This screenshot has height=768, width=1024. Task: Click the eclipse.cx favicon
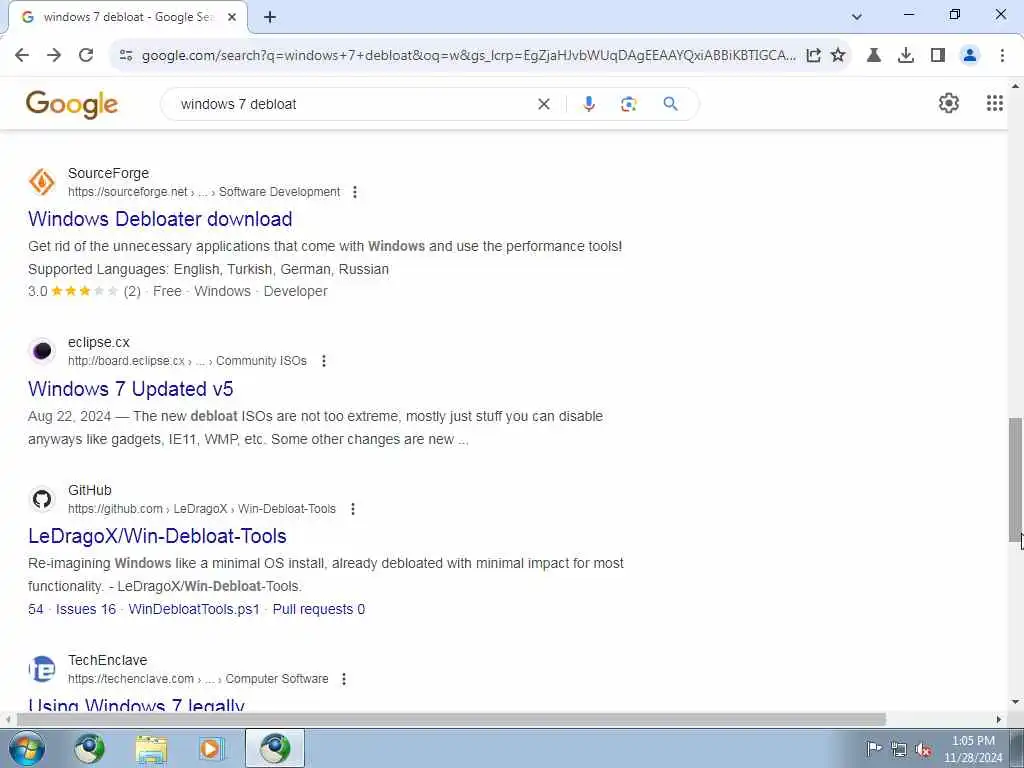click(42, 351)
